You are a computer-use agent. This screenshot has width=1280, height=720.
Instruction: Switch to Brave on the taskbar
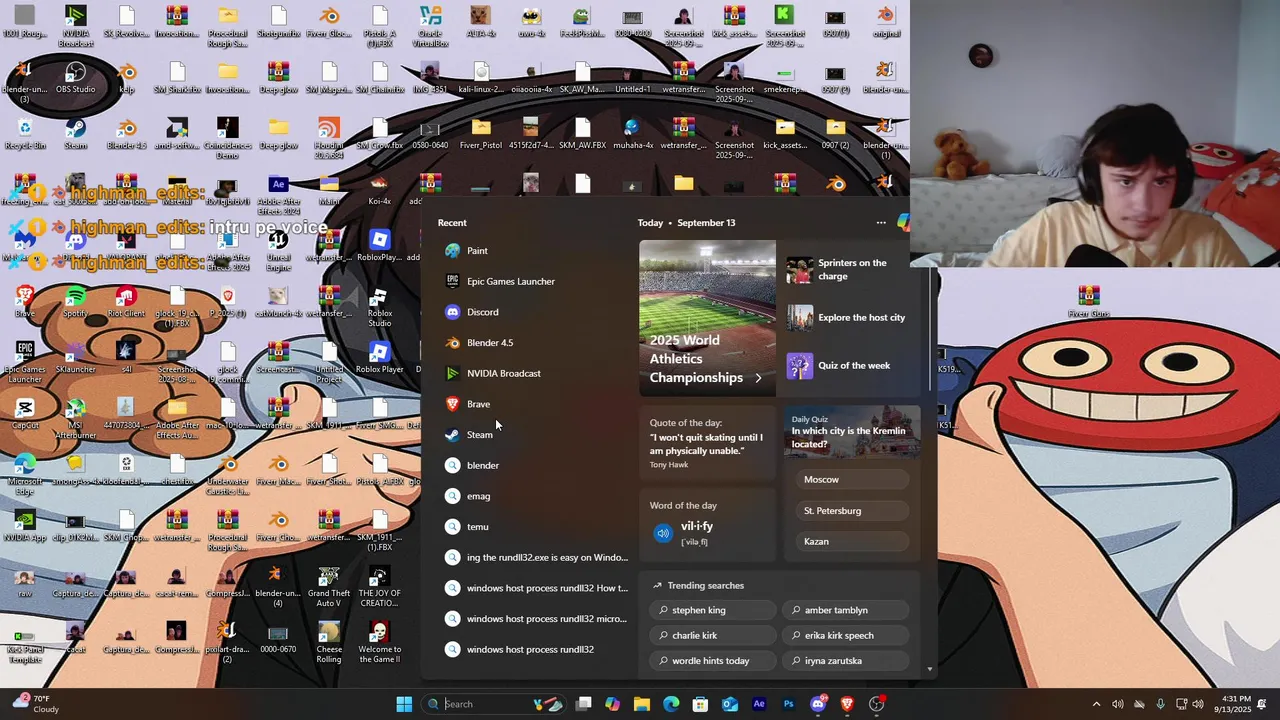click(847, 704)
